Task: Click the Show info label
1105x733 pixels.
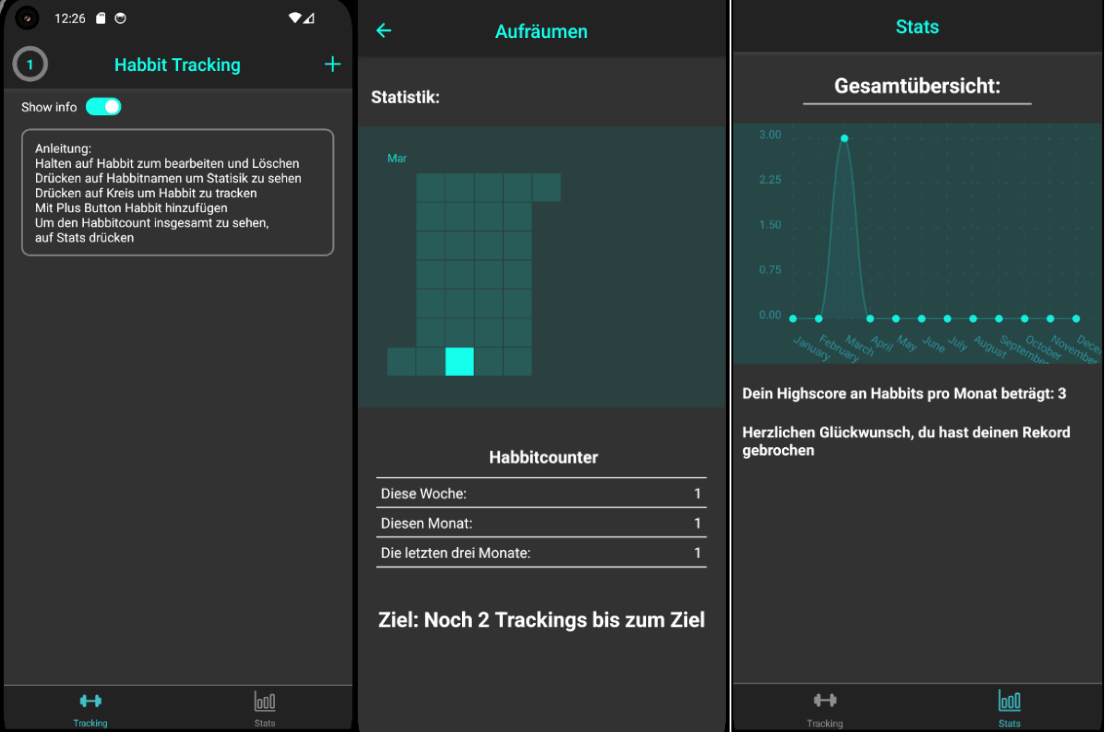Action: tap(49, 107)
